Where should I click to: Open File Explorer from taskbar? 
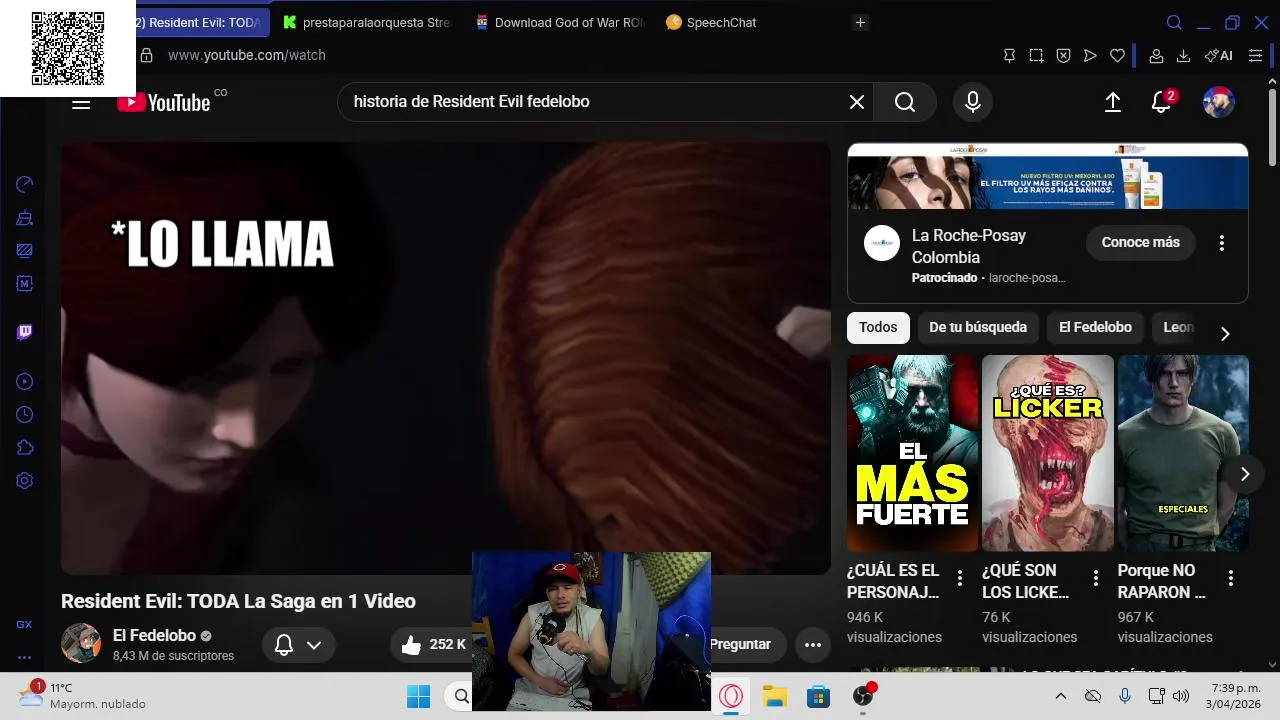pyautogui.click(x=775, y=696)
